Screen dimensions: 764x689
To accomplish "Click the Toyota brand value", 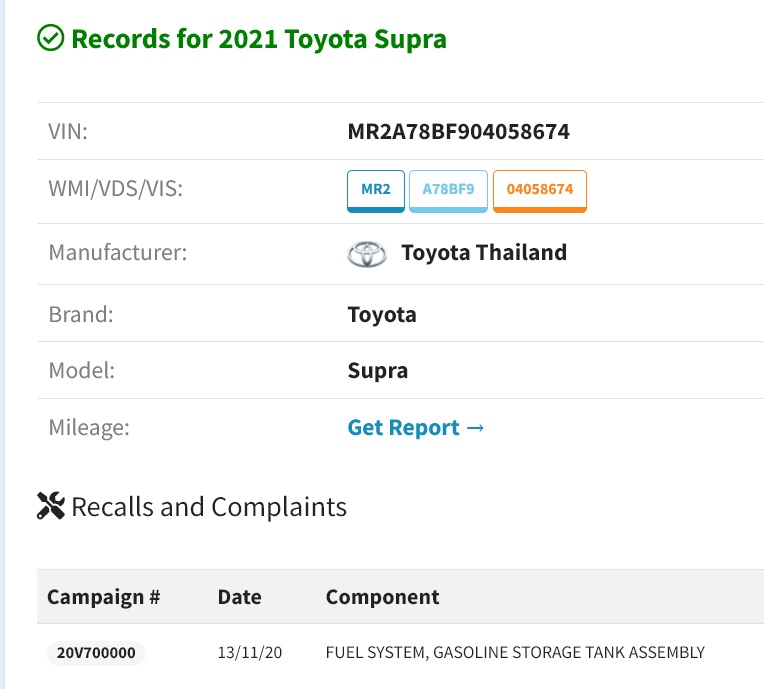I will (x=382, y=315).
